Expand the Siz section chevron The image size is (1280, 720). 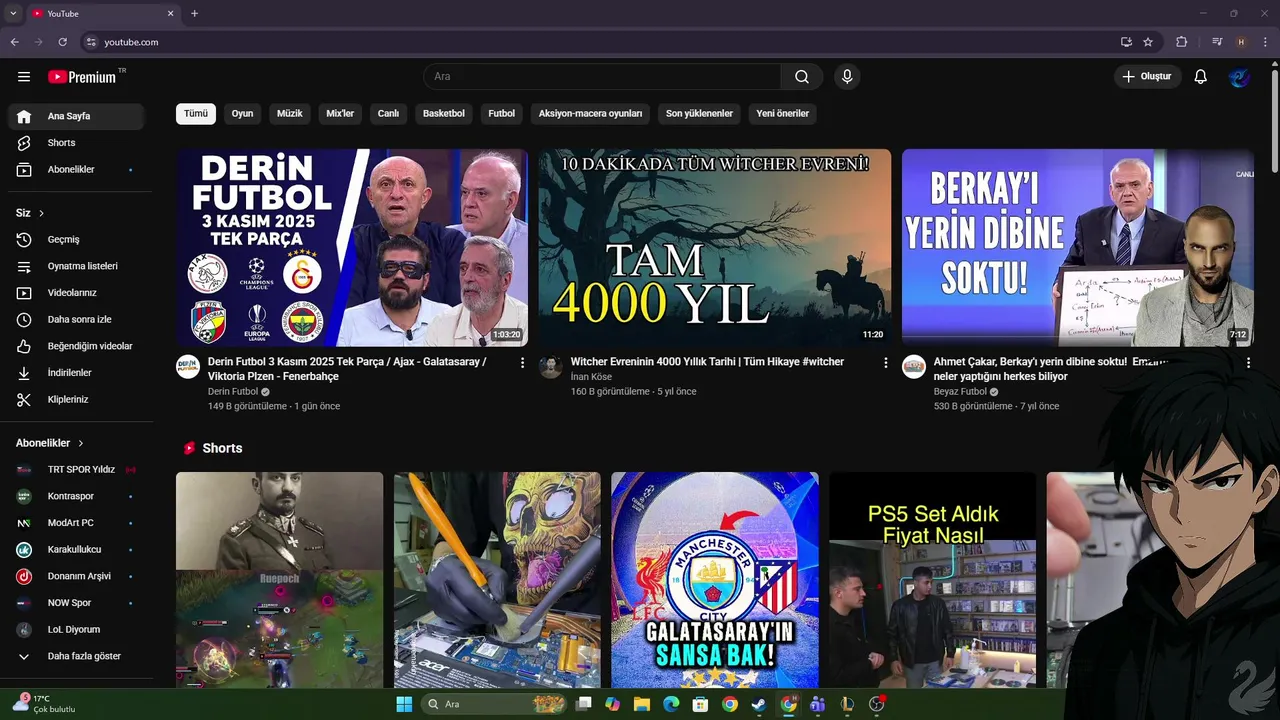pos(41,213)
